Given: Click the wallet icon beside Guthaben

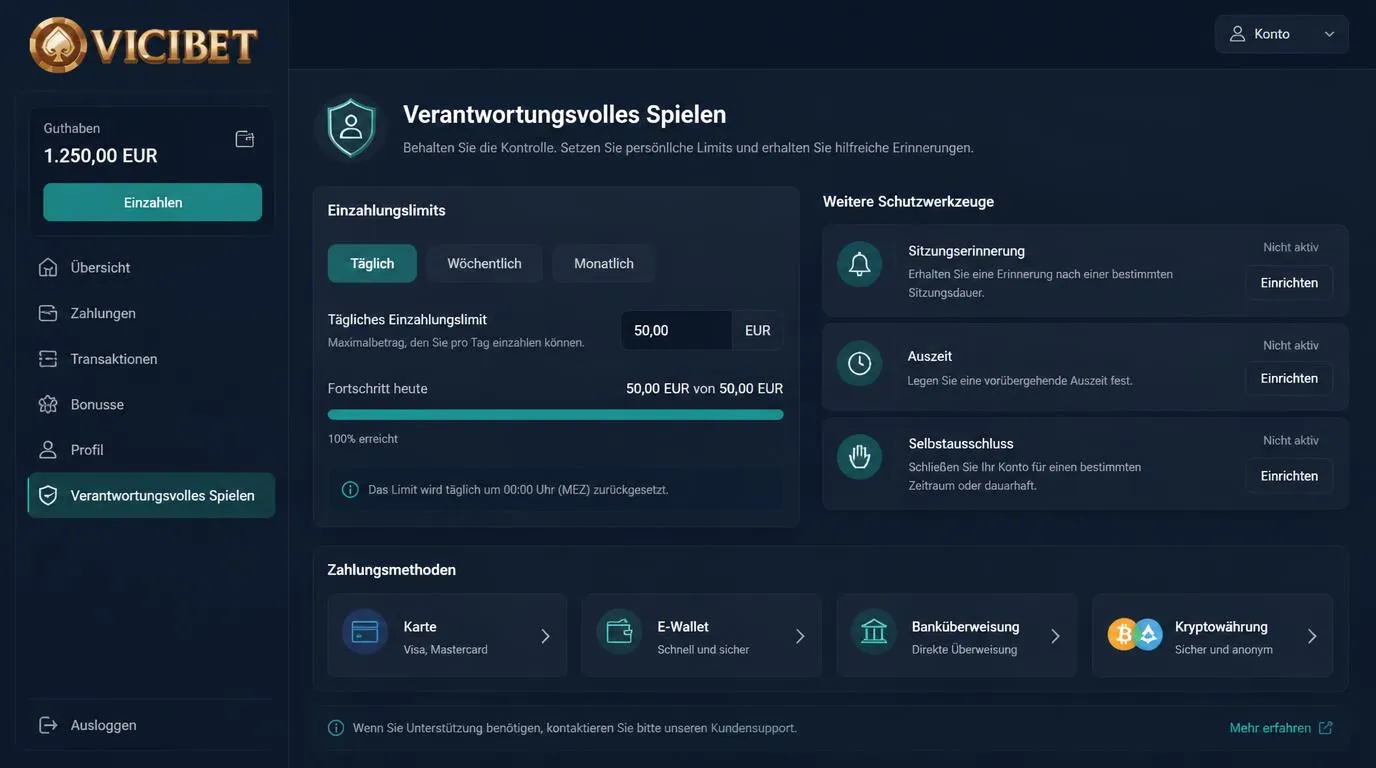Looking at the screenshot, I should pos(245,139).
